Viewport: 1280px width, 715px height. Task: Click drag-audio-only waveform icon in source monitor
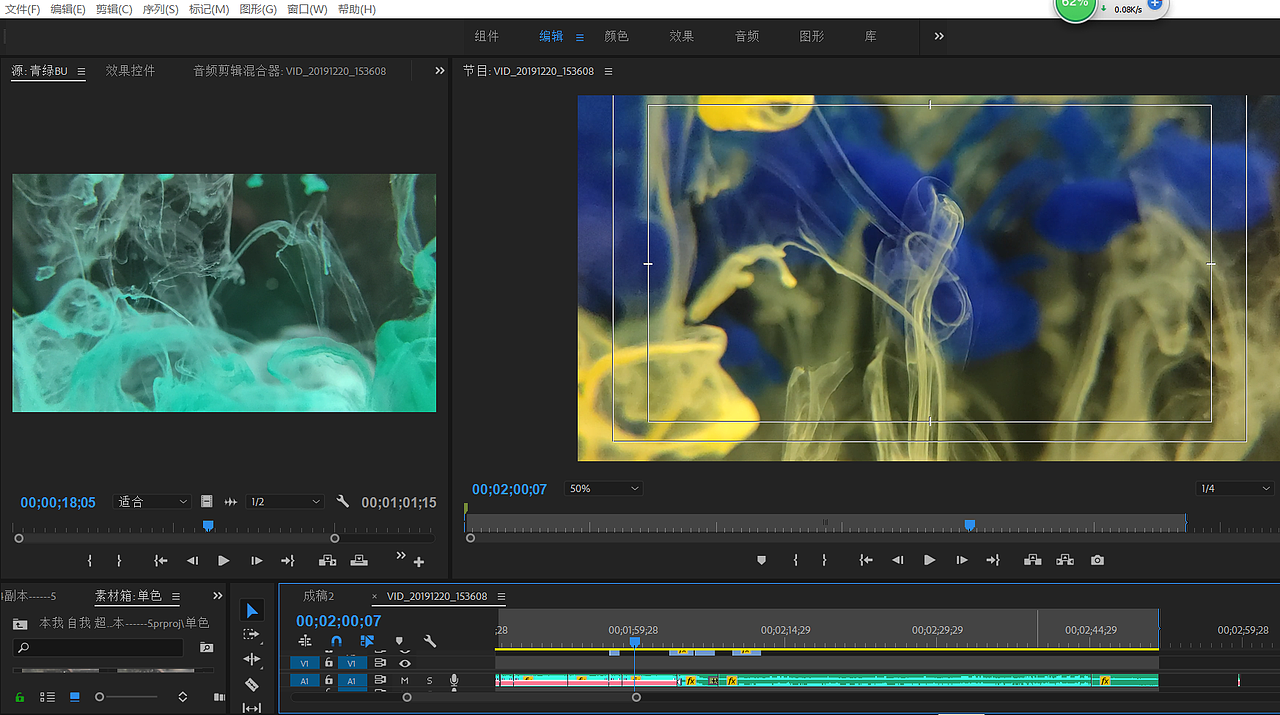pos(231,502)
